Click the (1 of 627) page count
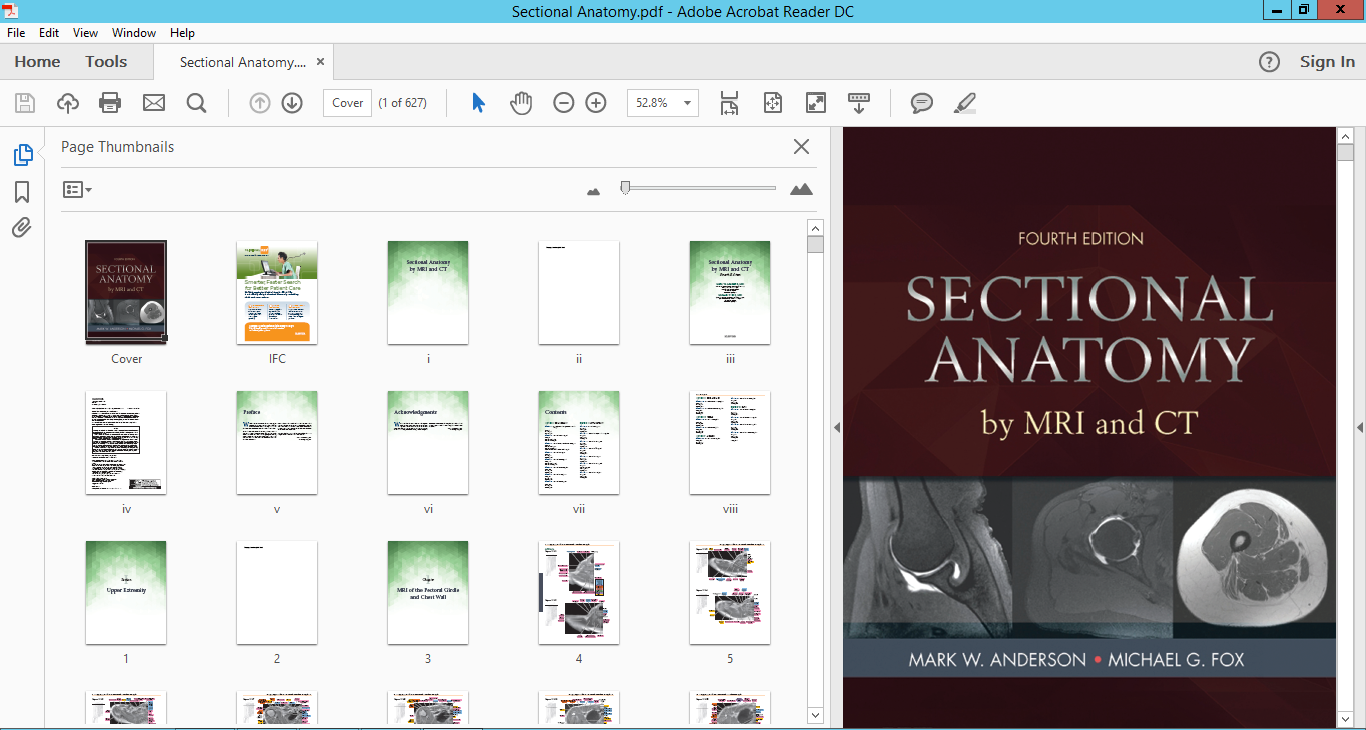1366x730 pixels. tap(403, 103)
